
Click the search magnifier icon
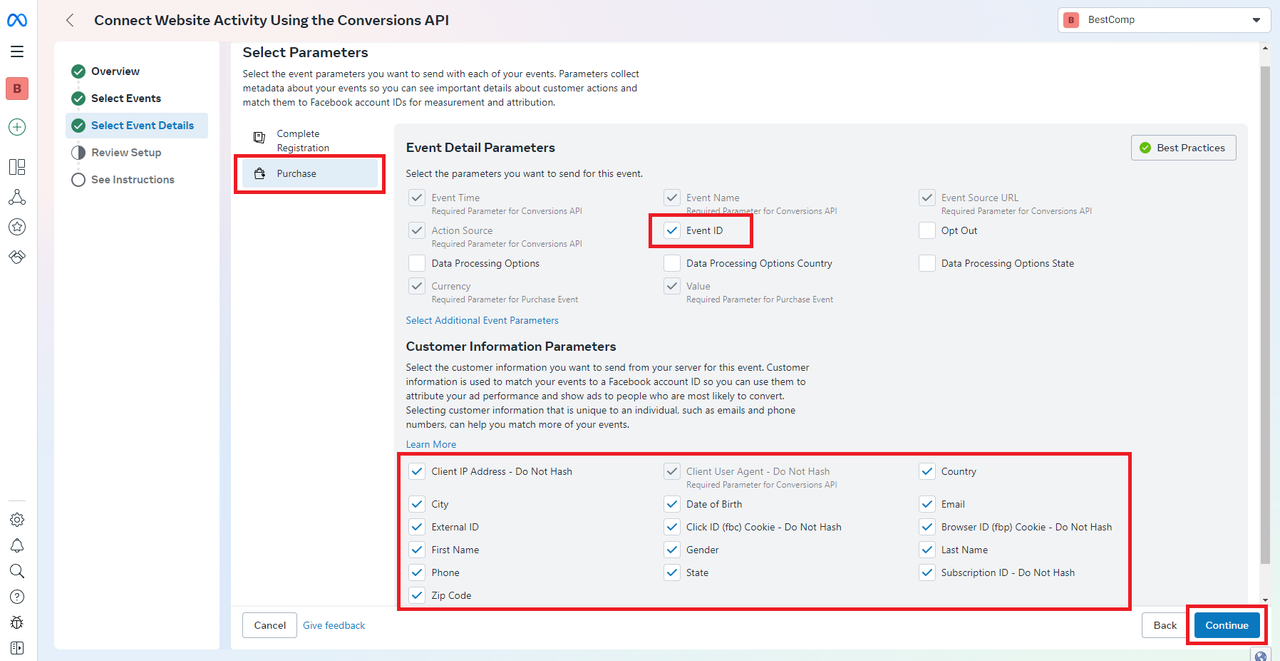pyautogui.click(x=17, y=571)
